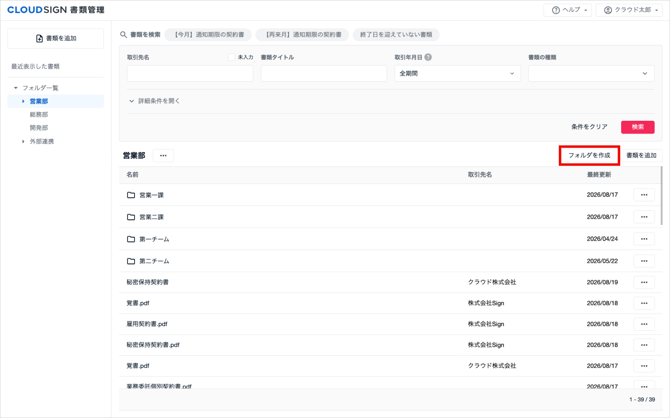Screen dimensions: 670x418
Task: Click the 2026/05/22 date of 第二チーム
Action: 602,261
